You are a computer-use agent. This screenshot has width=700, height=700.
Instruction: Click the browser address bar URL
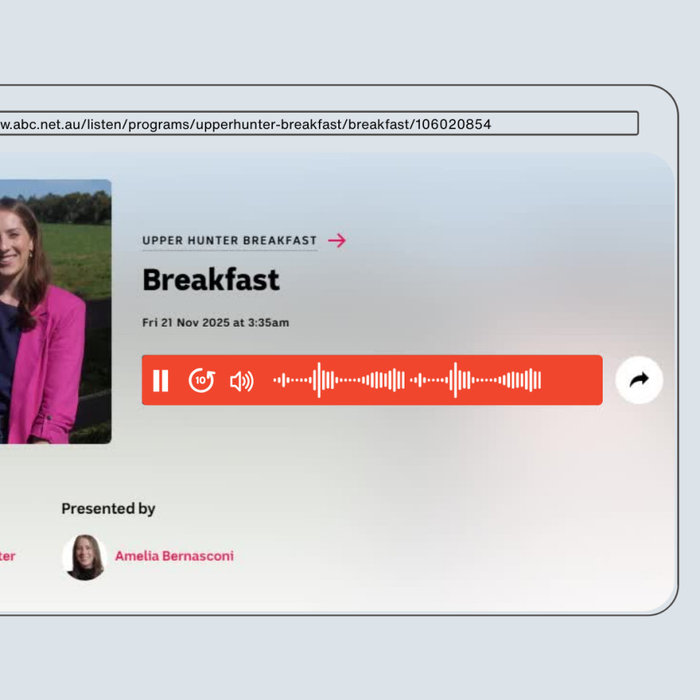pos(319,123)
